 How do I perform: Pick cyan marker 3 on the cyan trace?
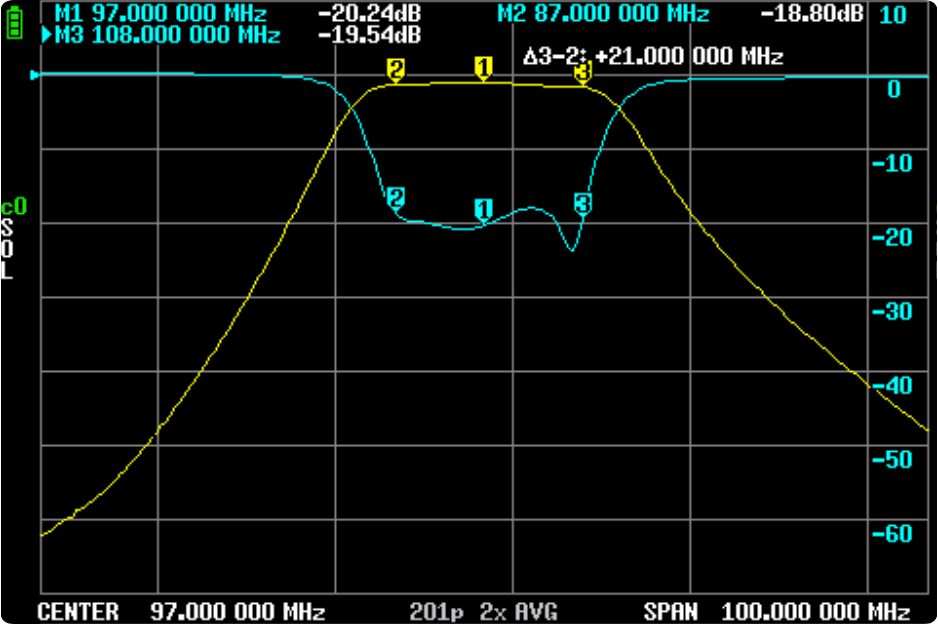pyautogui.click(x=583, y=203)
